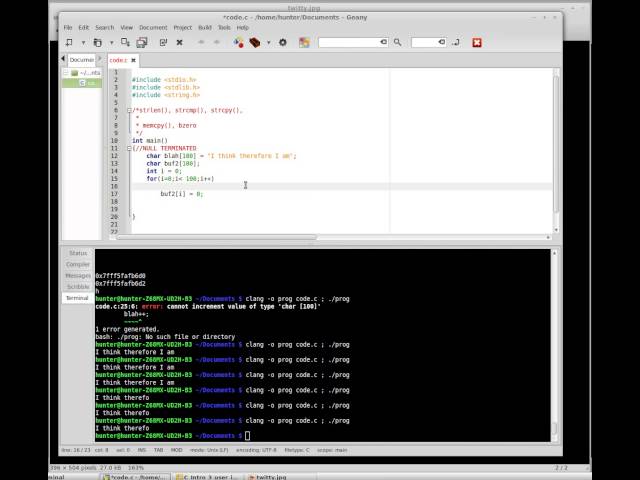Click the line 'buf2[i] = 0;'
This screenshot has width=640, height=480.
point(182,194)
